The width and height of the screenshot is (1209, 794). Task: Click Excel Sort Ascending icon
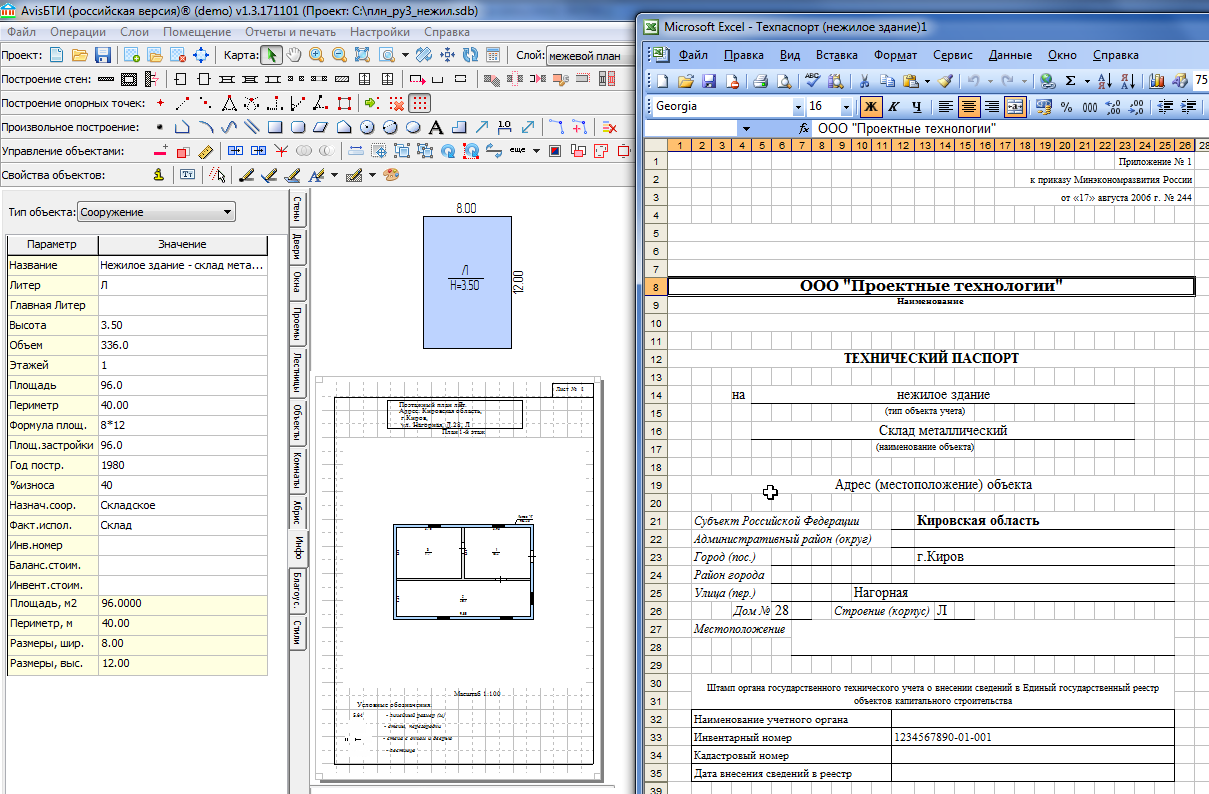point(1104,81)
